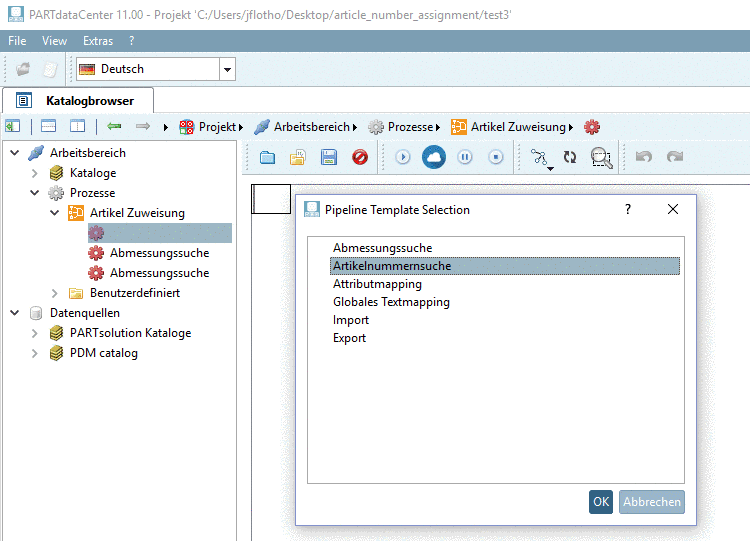
Task: Click the red gear breadcrumb icon
Action: [592, 127]
